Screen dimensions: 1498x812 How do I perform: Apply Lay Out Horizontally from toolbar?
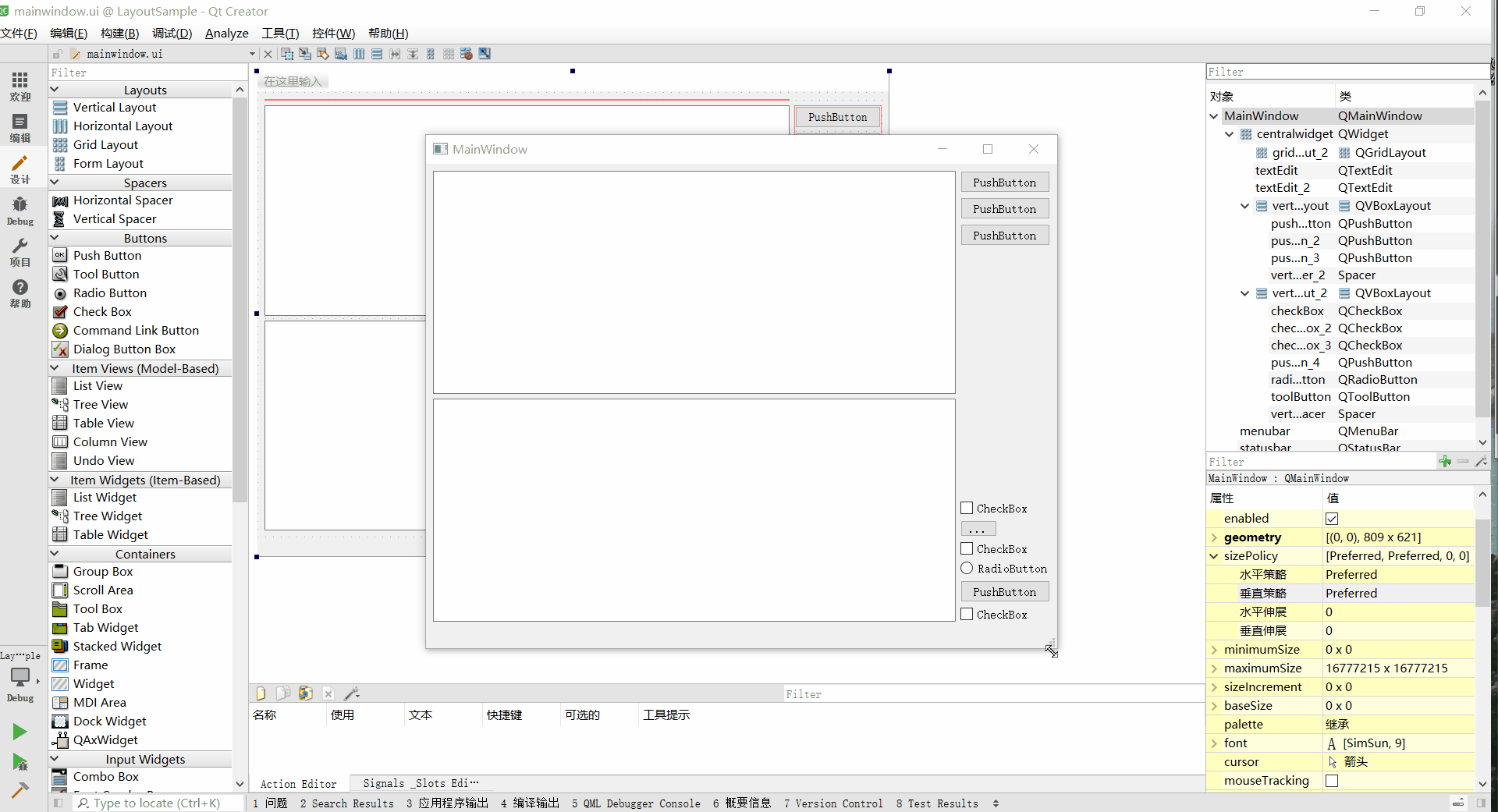coord(359,54)
